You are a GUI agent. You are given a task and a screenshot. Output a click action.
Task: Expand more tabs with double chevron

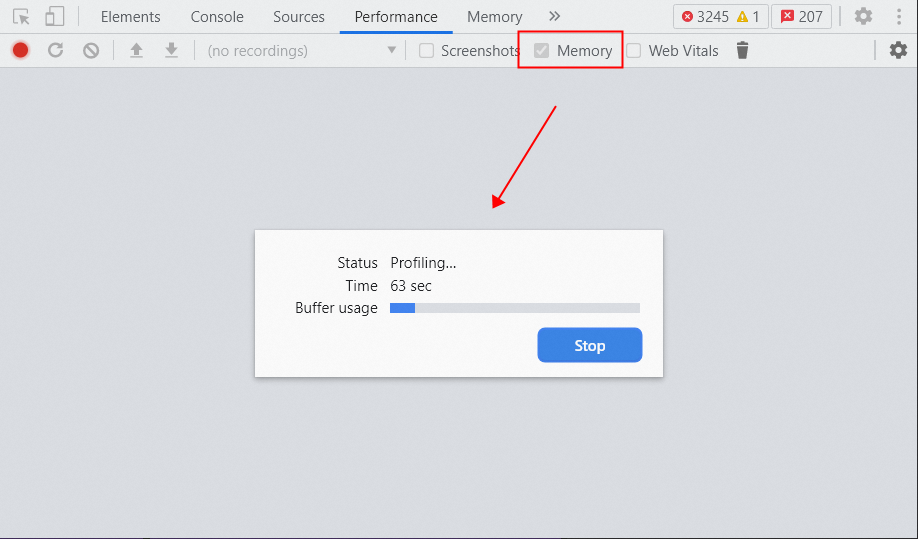(554, 16)
